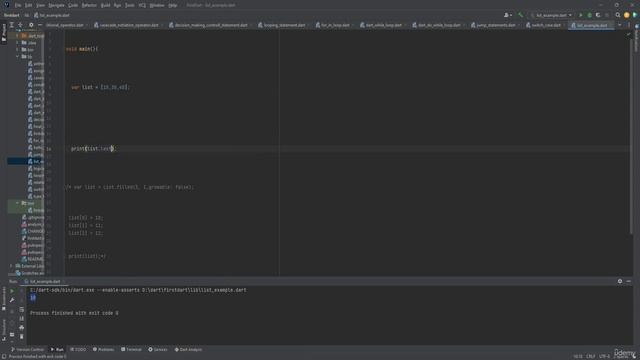Open Run panel settings gear
This screenshot has width=640, height=360.
(x=620, y=281)
